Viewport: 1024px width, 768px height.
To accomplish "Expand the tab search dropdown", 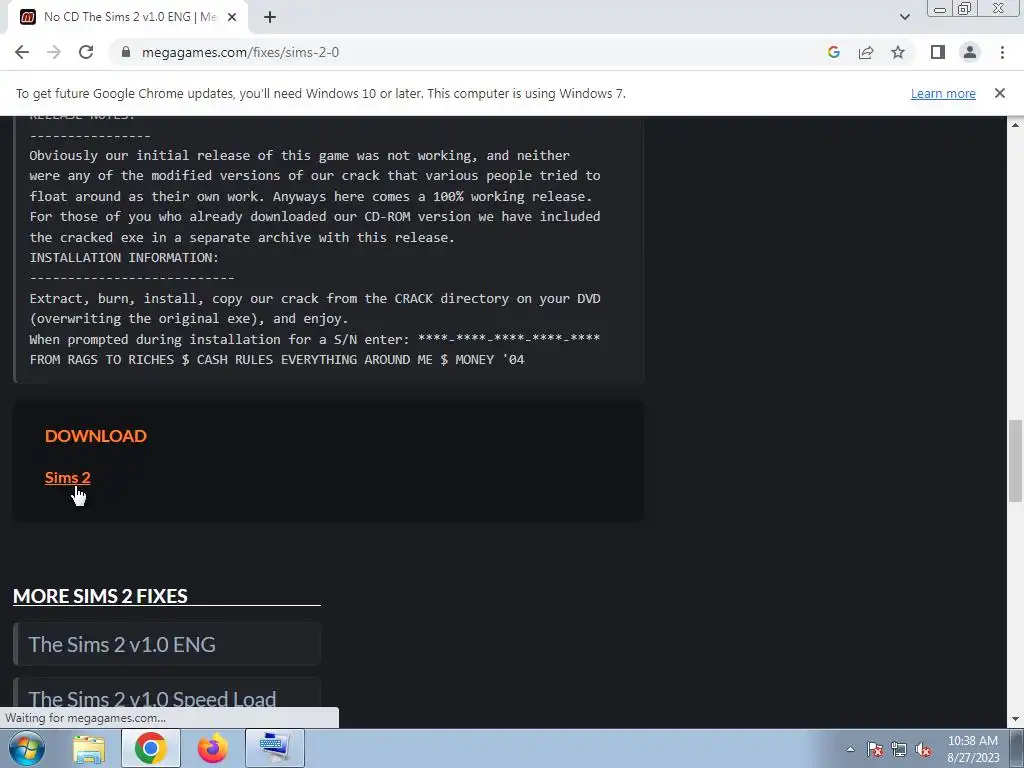I will (x=904, y=17).
